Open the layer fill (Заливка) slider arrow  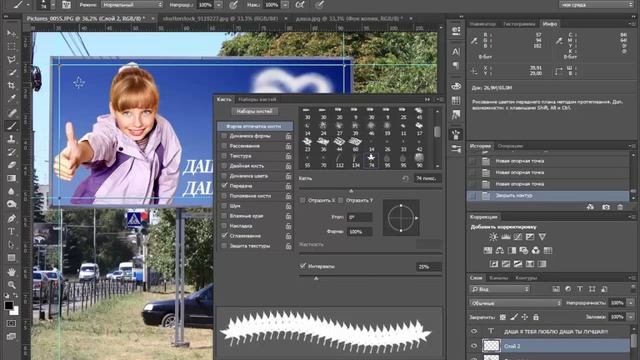[631, 317]
